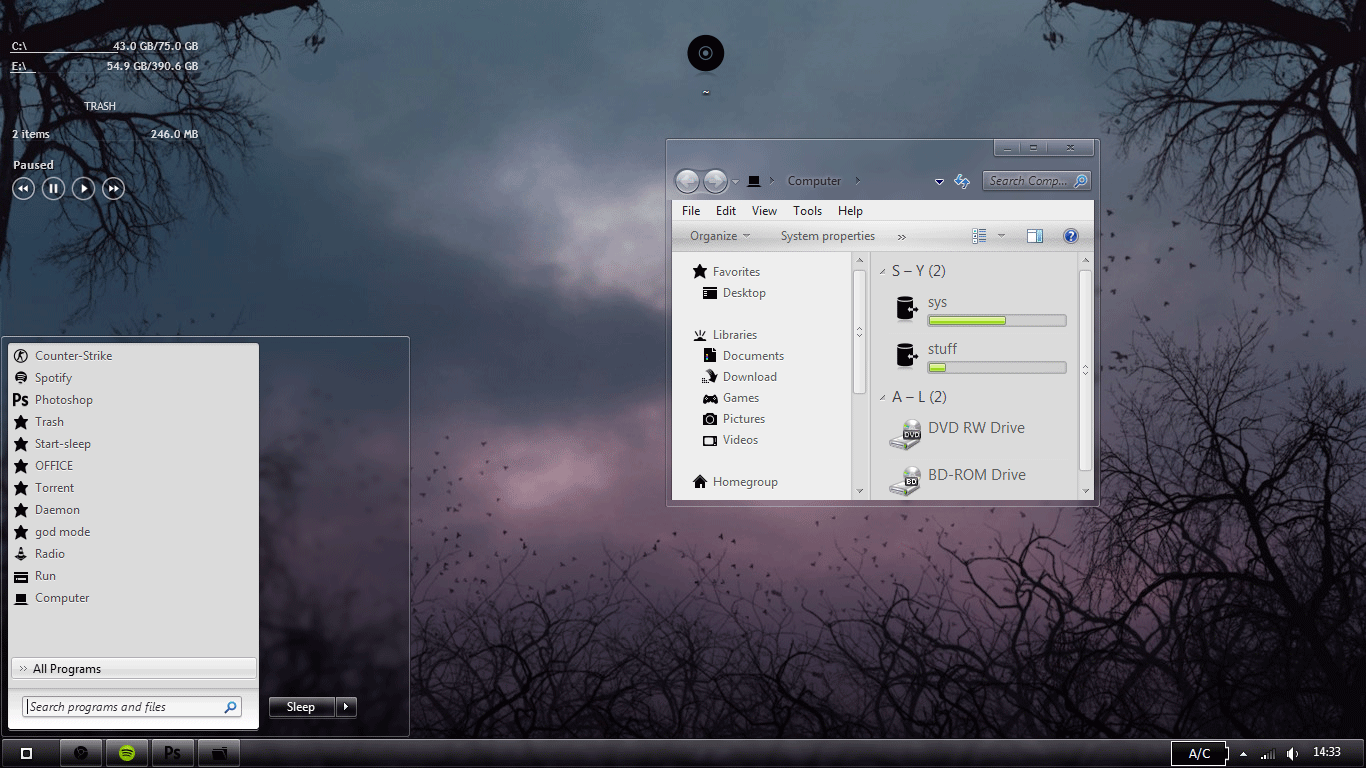The height and width of the screenshot is (768, 1366).
Task: Collapse A – L drive group
Action: 882,397
